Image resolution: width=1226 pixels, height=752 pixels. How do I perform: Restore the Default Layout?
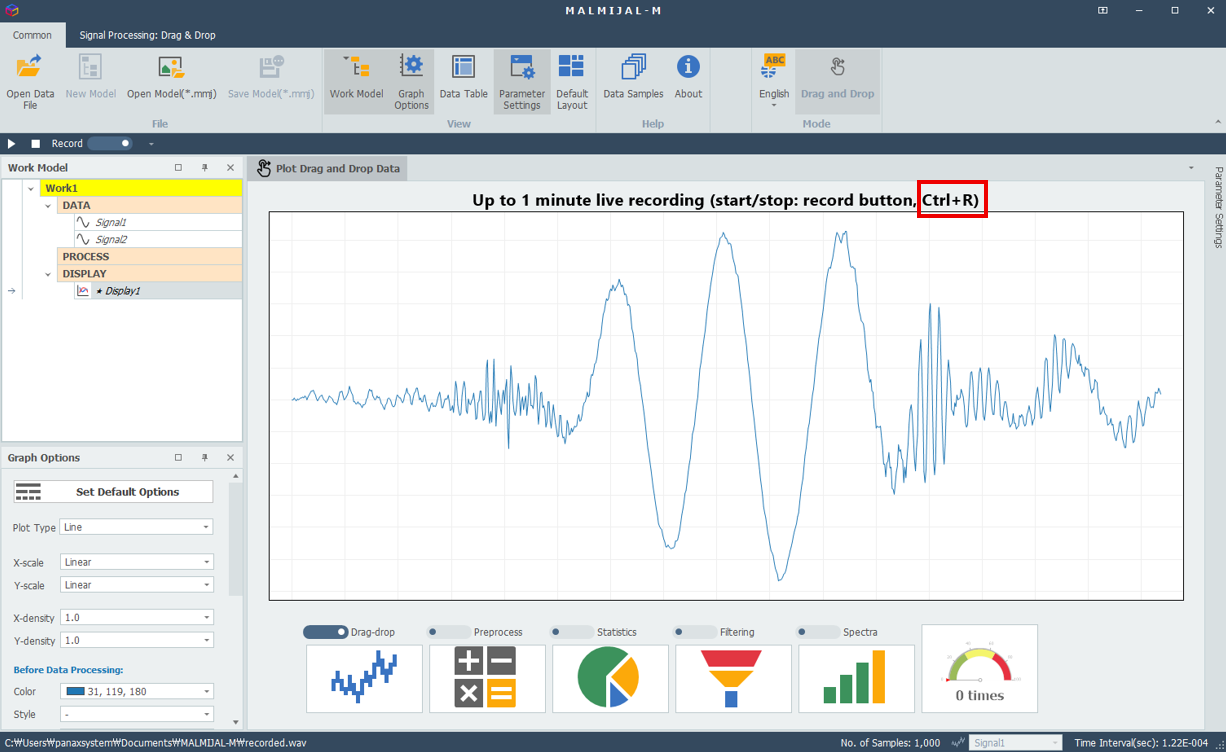tap(572, 81)
